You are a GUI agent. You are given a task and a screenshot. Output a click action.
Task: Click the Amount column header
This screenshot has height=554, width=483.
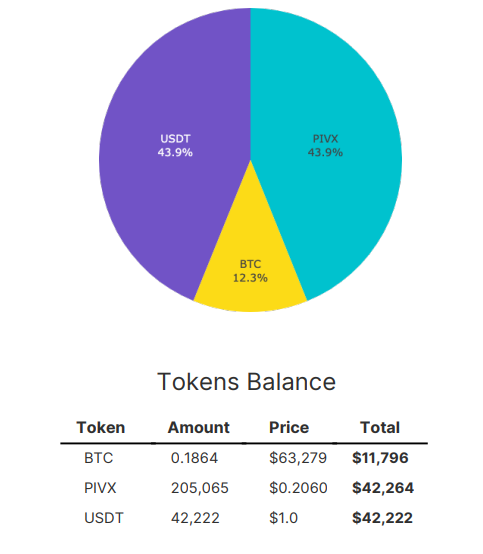pos(199,428)
